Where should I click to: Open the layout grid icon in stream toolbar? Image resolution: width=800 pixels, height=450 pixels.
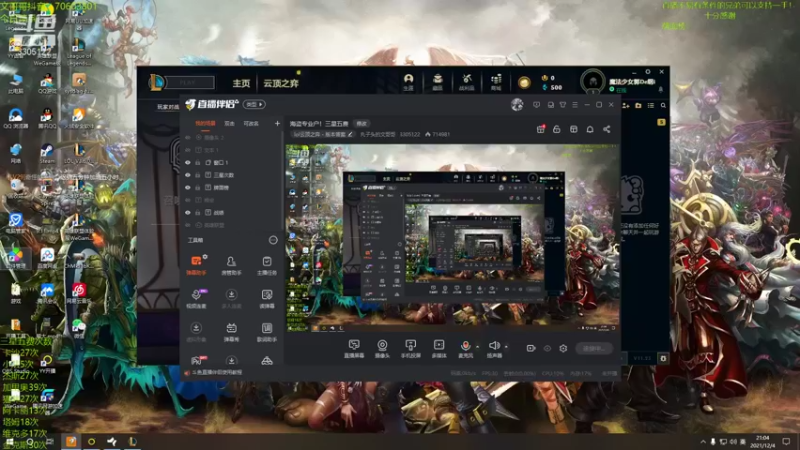(573, 129)
